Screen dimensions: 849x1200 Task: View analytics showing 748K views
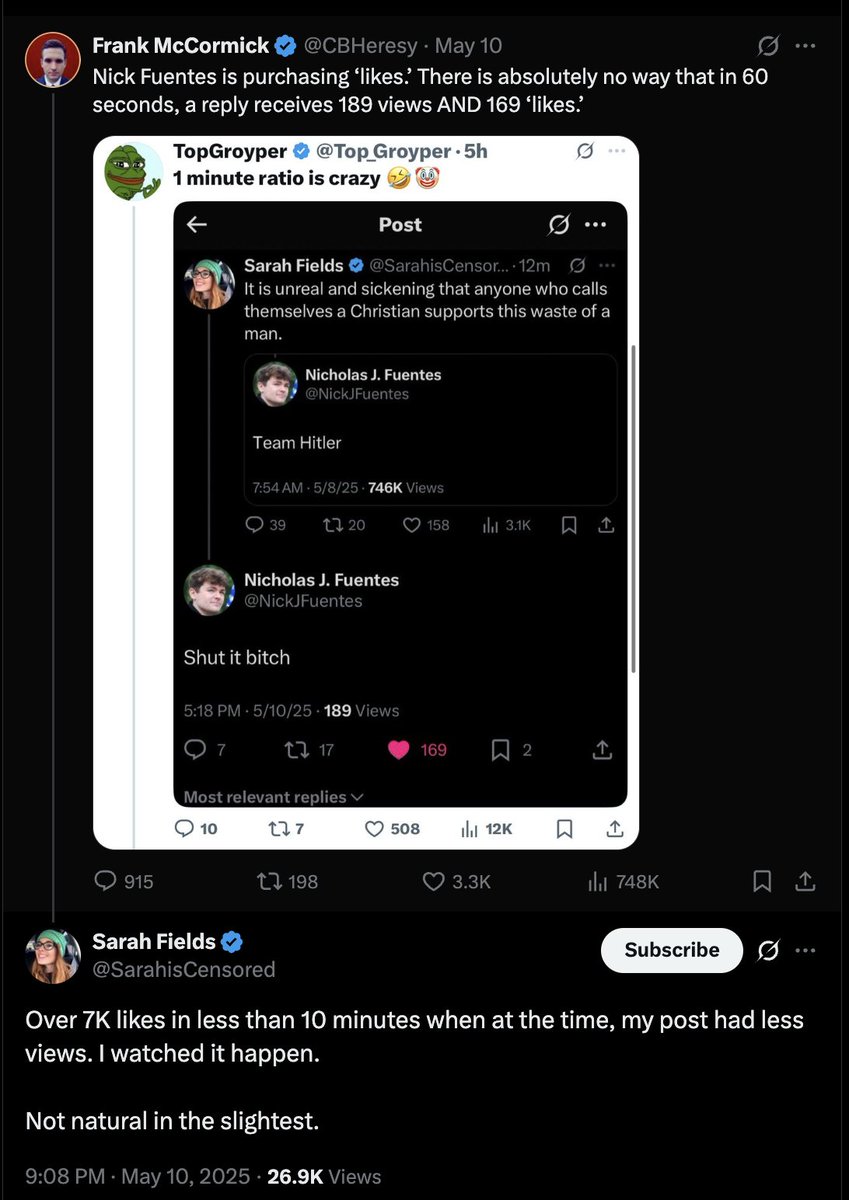coord(598,881)
